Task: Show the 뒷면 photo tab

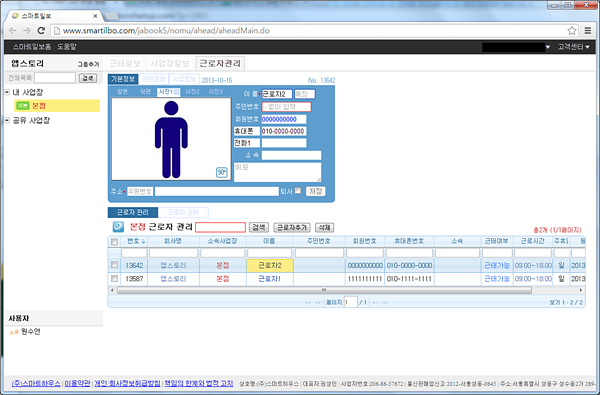Action: tap(145, 92)
